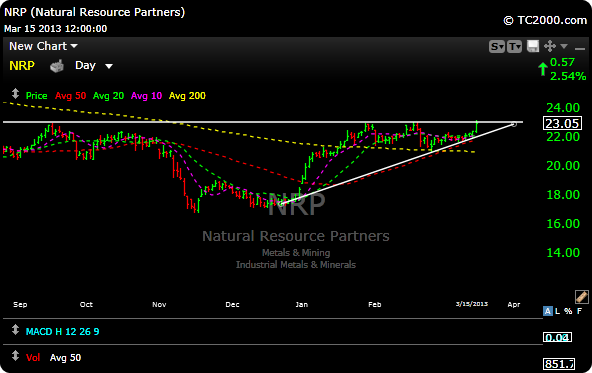Click the yellow NRP ticker symbol

[22, 66]
